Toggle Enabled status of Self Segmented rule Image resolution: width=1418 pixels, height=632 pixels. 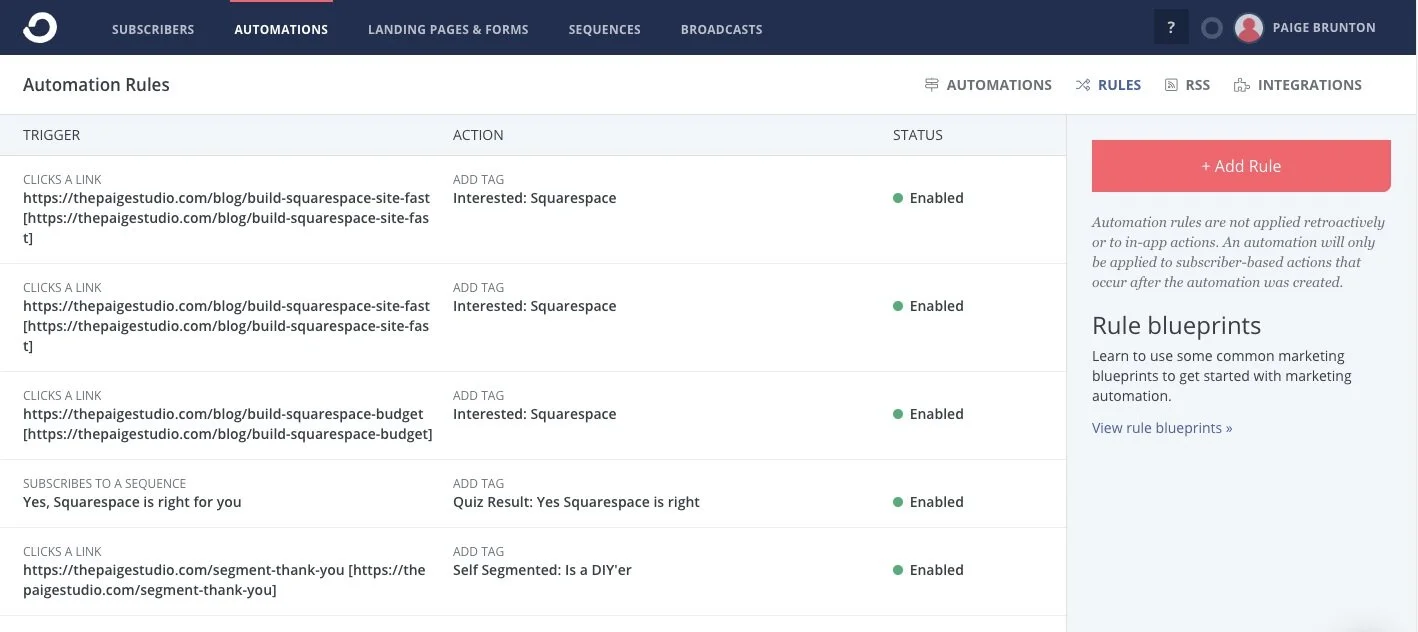[928, 570]
